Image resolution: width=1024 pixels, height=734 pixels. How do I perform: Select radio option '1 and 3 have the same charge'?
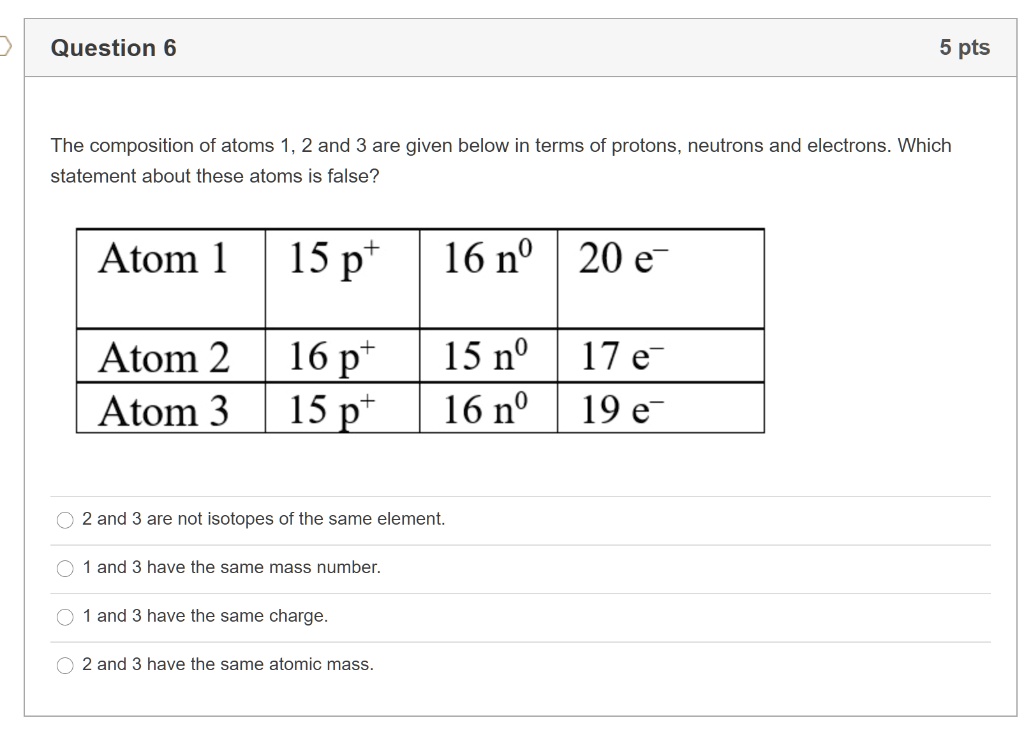(x=66, y=616)
